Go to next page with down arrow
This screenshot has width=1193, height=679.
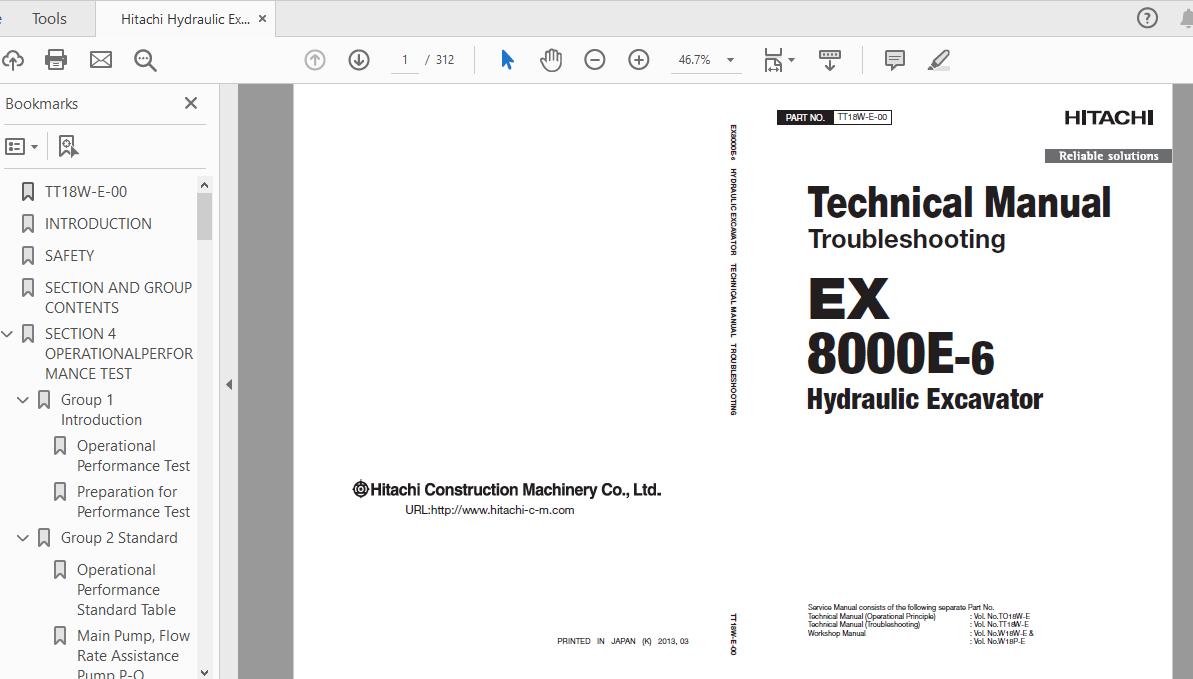359,60
